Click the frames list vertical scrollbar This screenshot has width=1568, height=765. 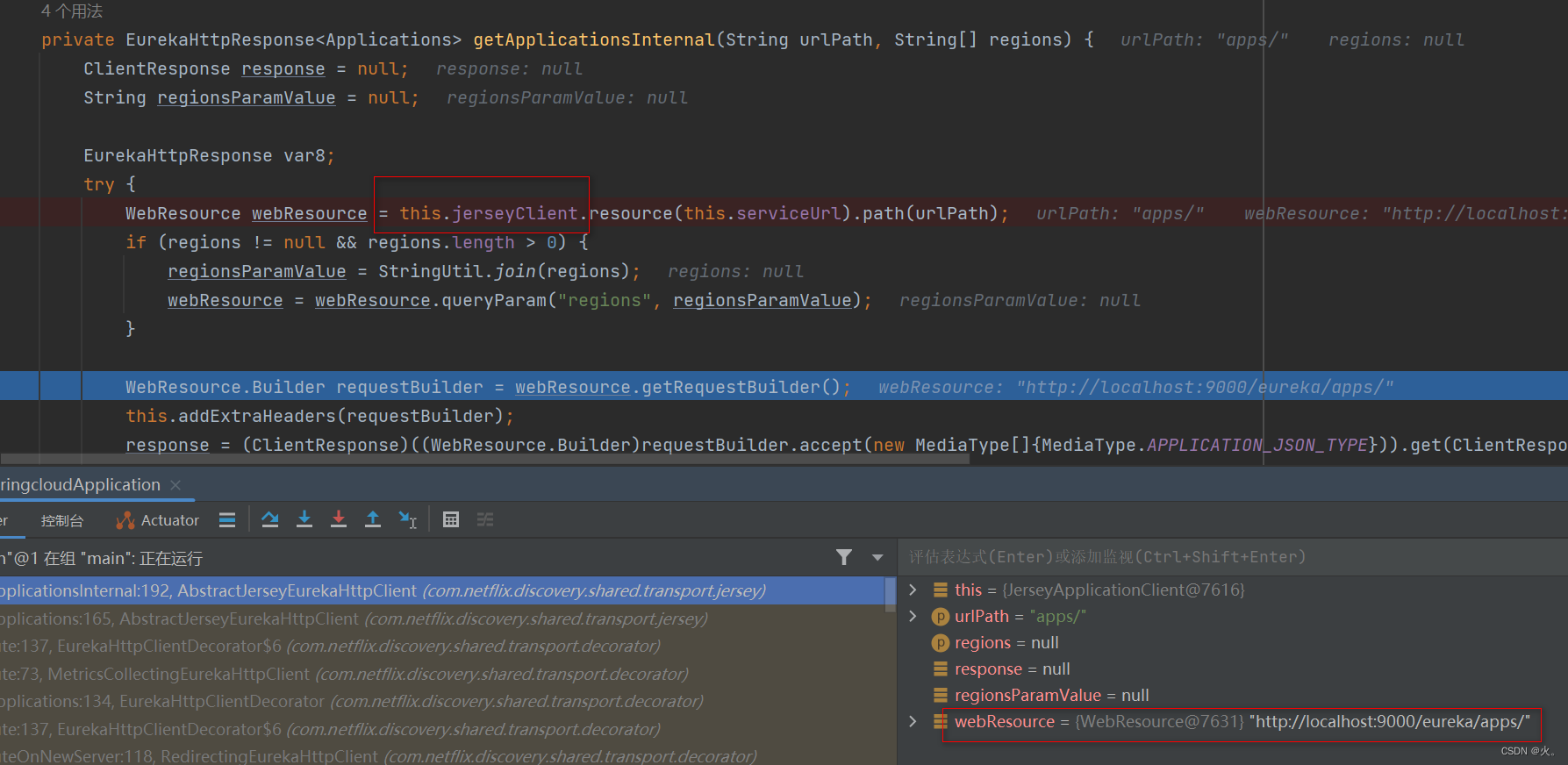[x=891, y=595]
